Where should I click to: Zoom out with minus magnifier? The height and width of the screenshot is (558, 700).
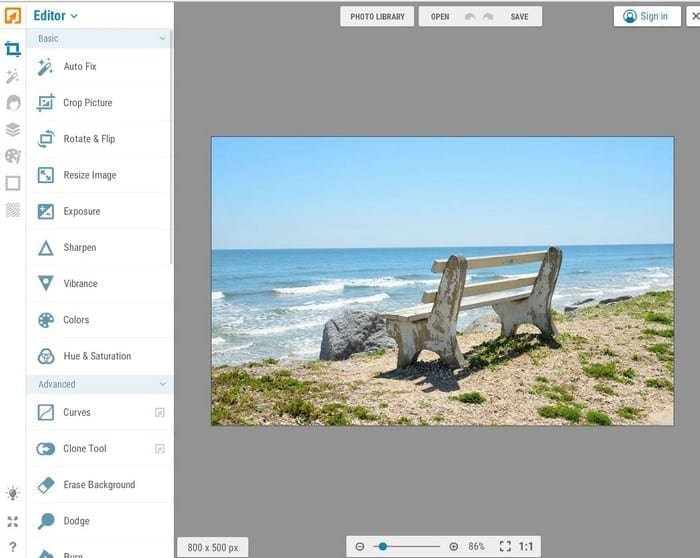click(x=360, y=546)
